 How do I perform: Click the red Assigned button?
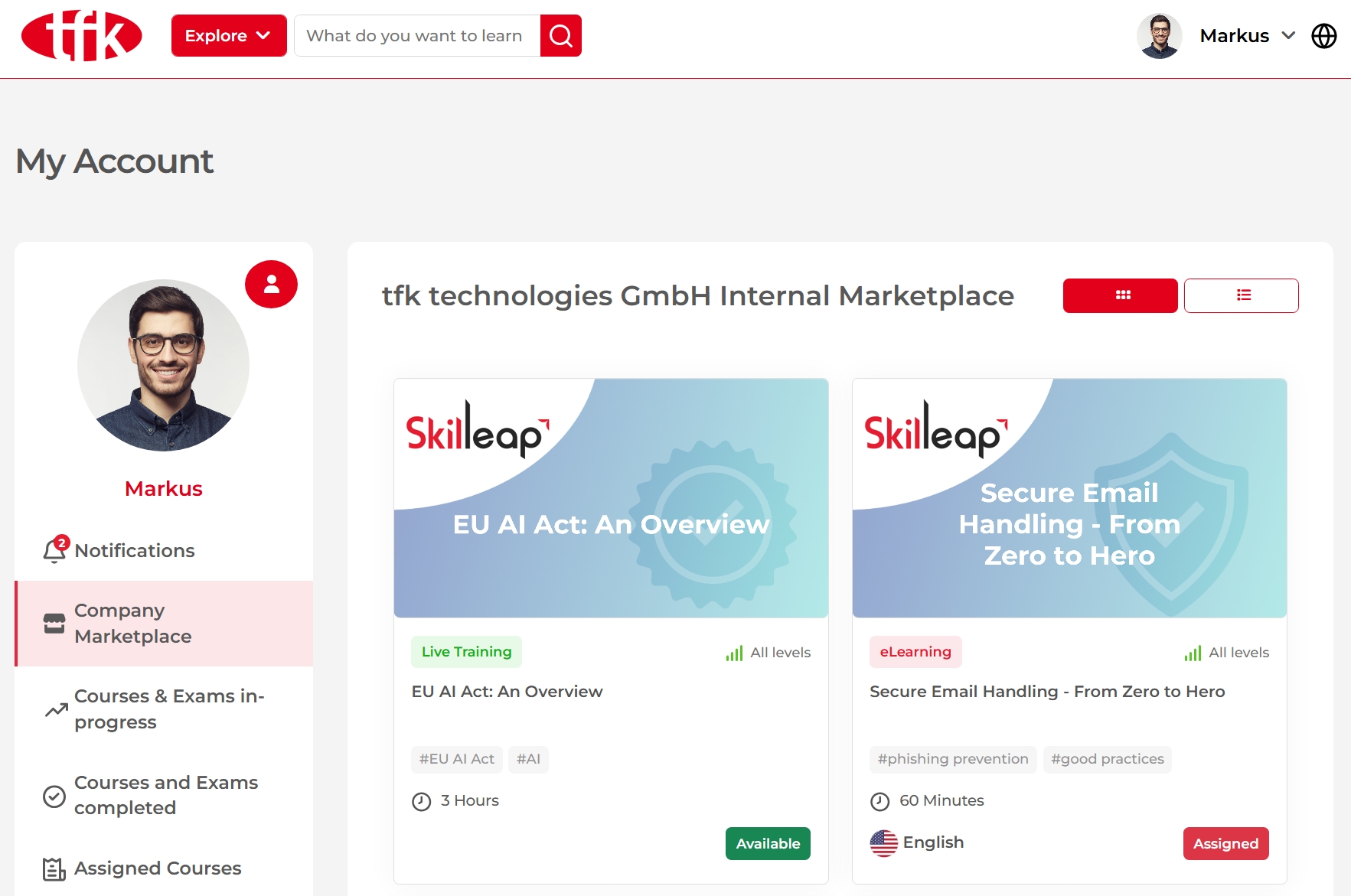coord(1226,843)
